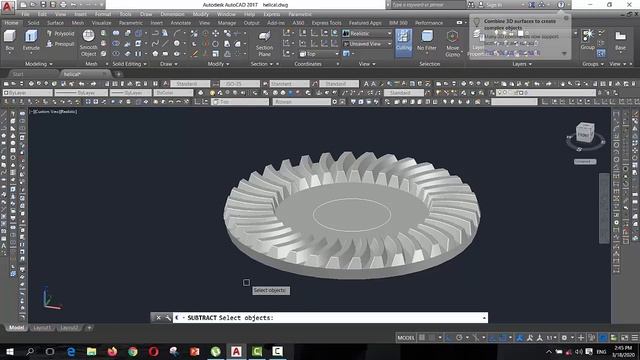This screenshot has width=640, height=360.
Task: Expand the Modeling panel
Action: (x=39, y=64)
